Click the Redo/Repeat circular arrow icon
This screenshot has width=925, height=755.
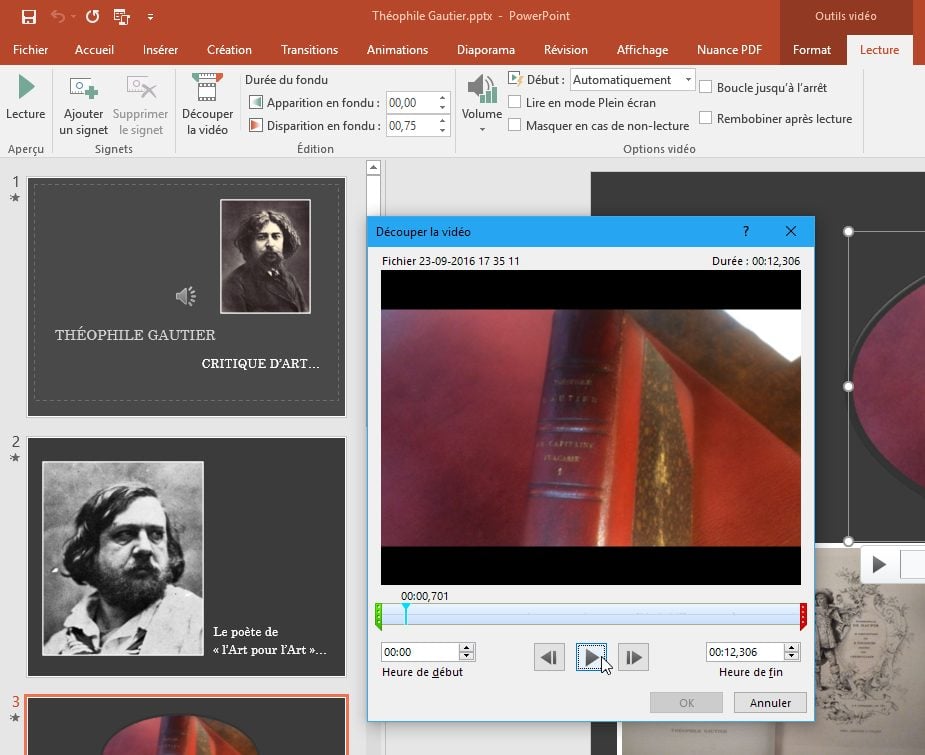coord(93,17)
